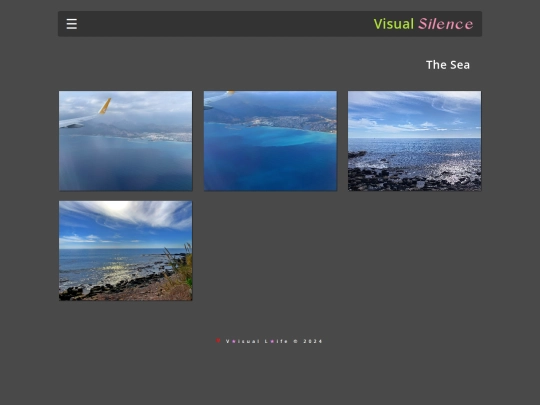Click the "2024" year in footer
Viewport: 540px width, 405px height.
[313, 341]
